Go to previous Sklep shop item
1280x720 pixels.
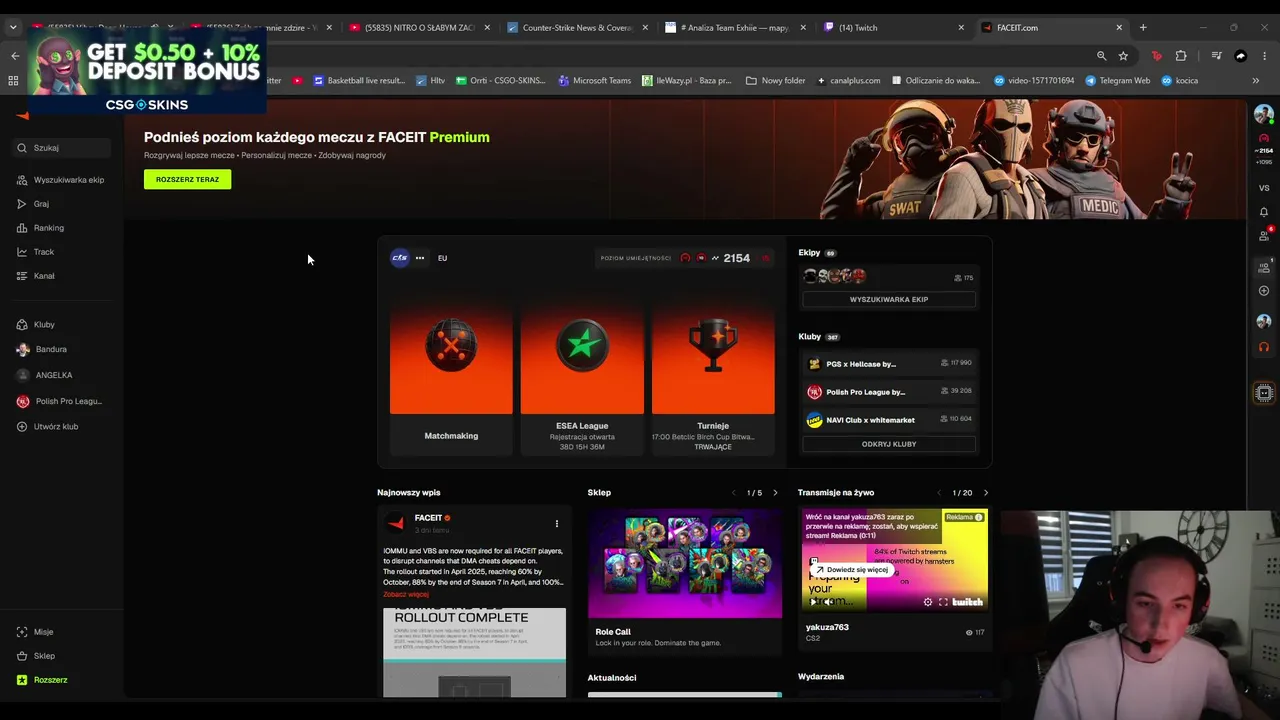coord(733,493)
